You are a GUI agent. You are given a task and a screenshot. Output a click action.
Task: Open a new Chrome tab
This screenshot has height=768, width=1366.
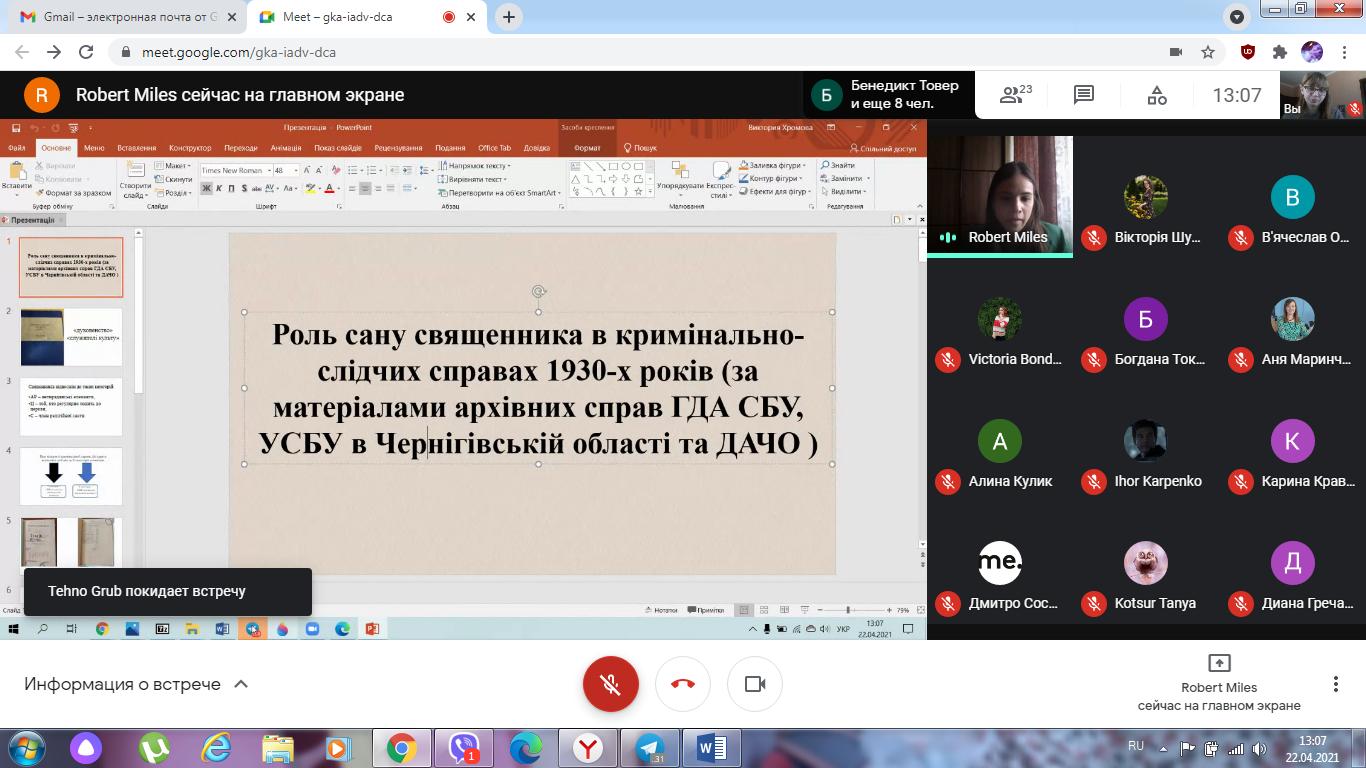tap(509, 17)
